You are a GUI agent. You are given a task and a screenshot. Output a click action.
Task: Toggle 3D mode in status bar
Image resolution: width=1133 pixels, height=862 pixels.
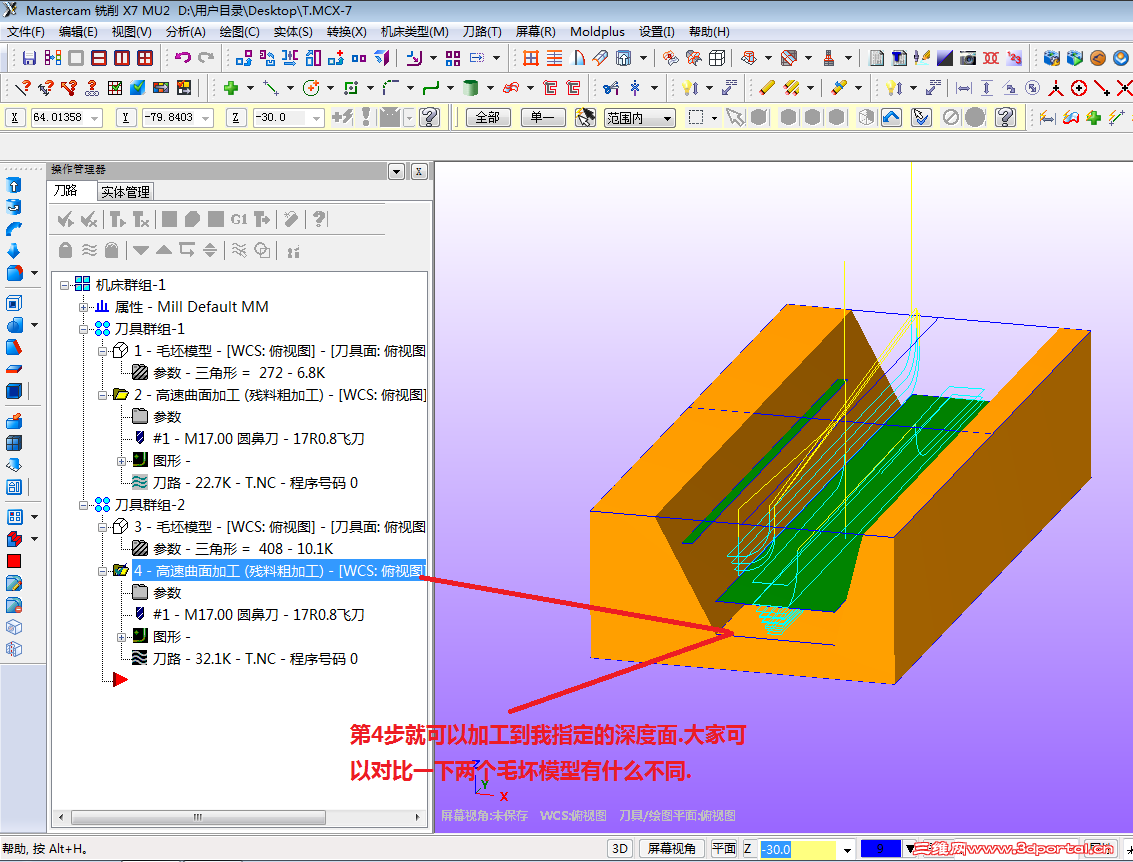tap(620, 848)
